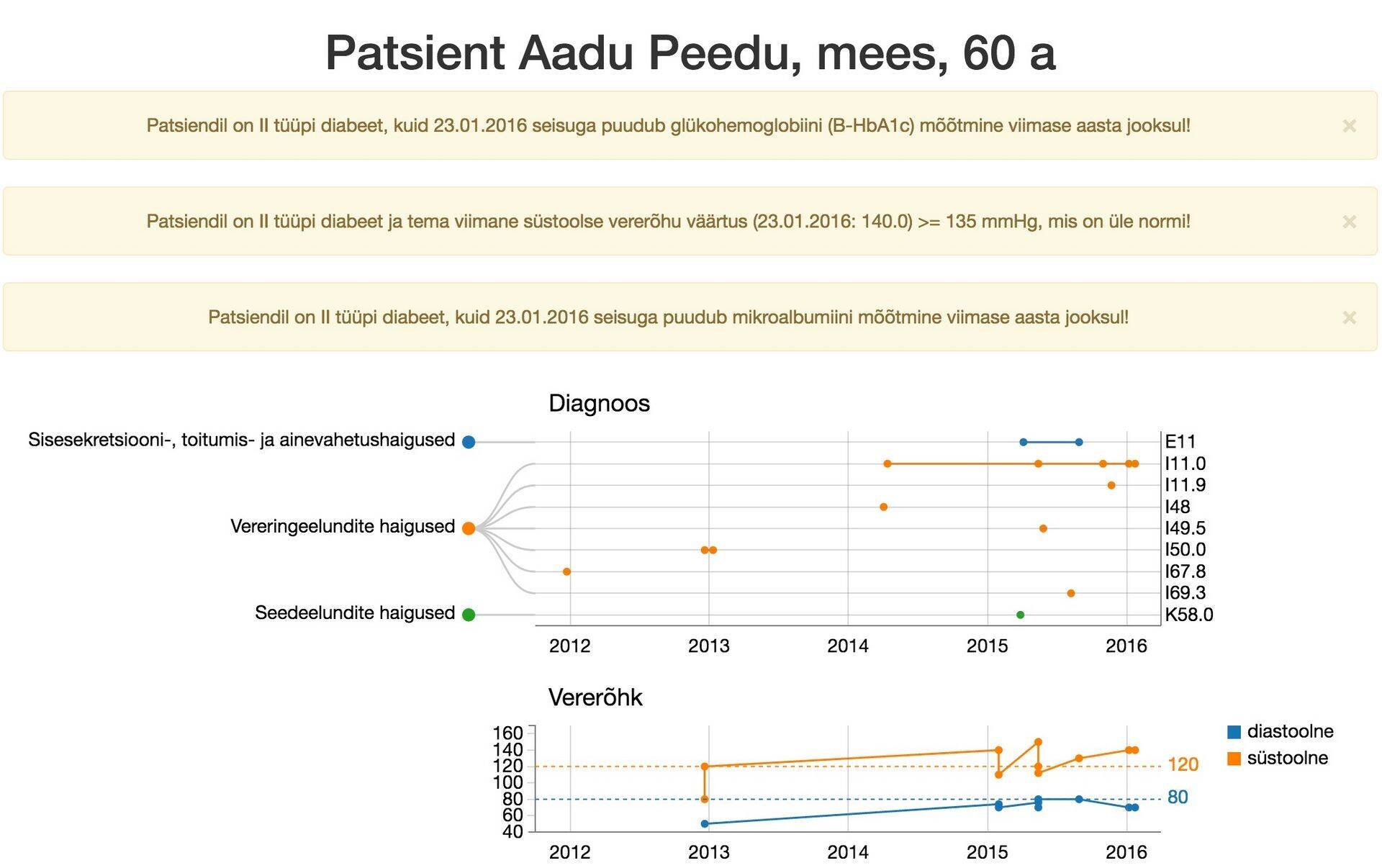The width and height of the screenshot is (1382, 868).
Task: Dismiss the mikroalbumiini warning alert
Action: 1349,317
